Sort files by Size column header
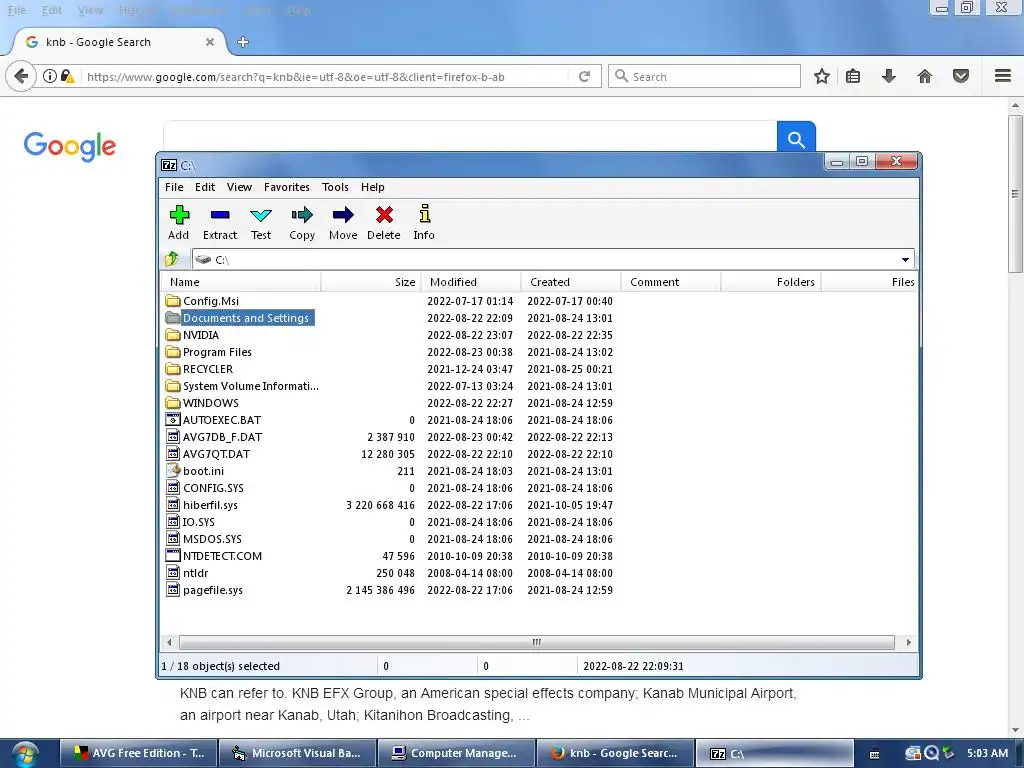The width and height of the screenshot is (1024, 768). pyautogui.click(x=371, y=282)
